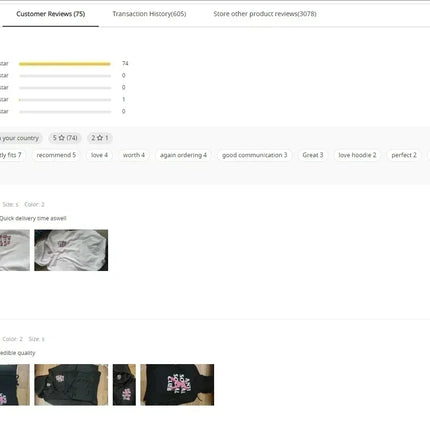The height and width of the screenshot is (430, 430).
Task: Select the 'love 4' keyword tag
Action: pos(99,155)
